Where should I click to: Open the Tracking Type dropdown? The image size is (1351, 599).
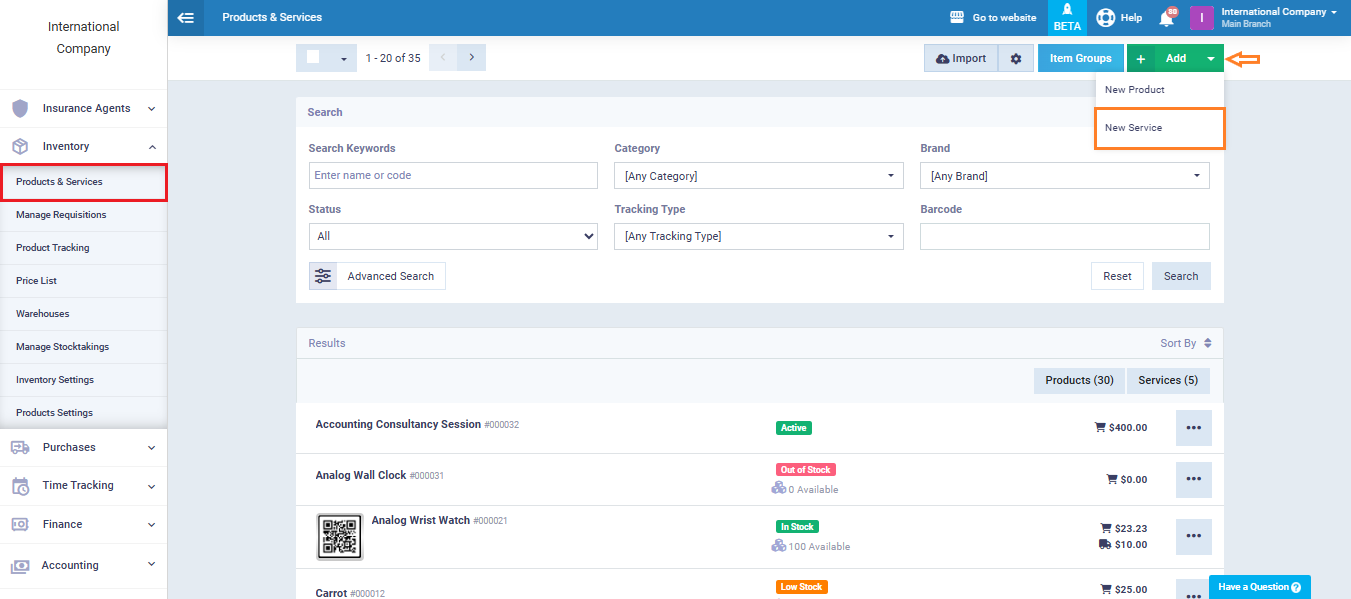[758, 237]
